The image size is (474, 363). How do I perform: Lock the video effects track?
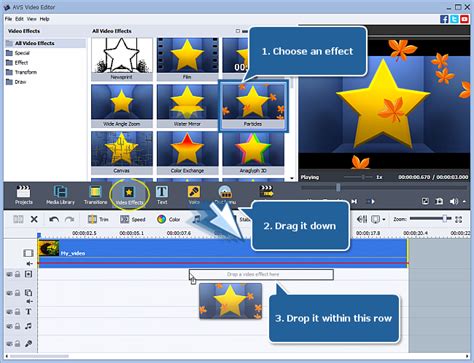tap(17, 274)
